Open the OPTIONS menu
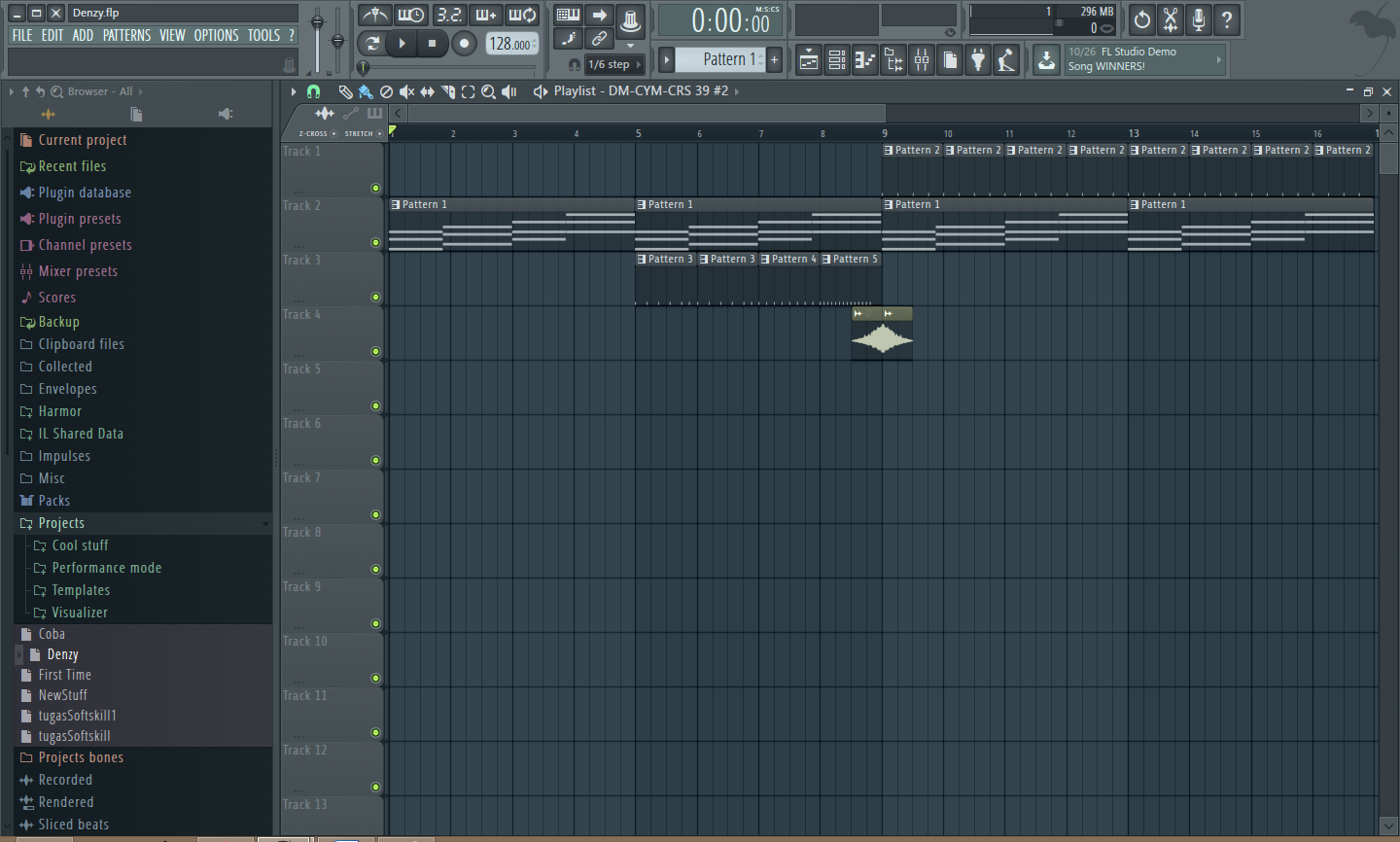Image resolution: width=1400 pixels, height=842 pixels. click(x=216, y=35)
